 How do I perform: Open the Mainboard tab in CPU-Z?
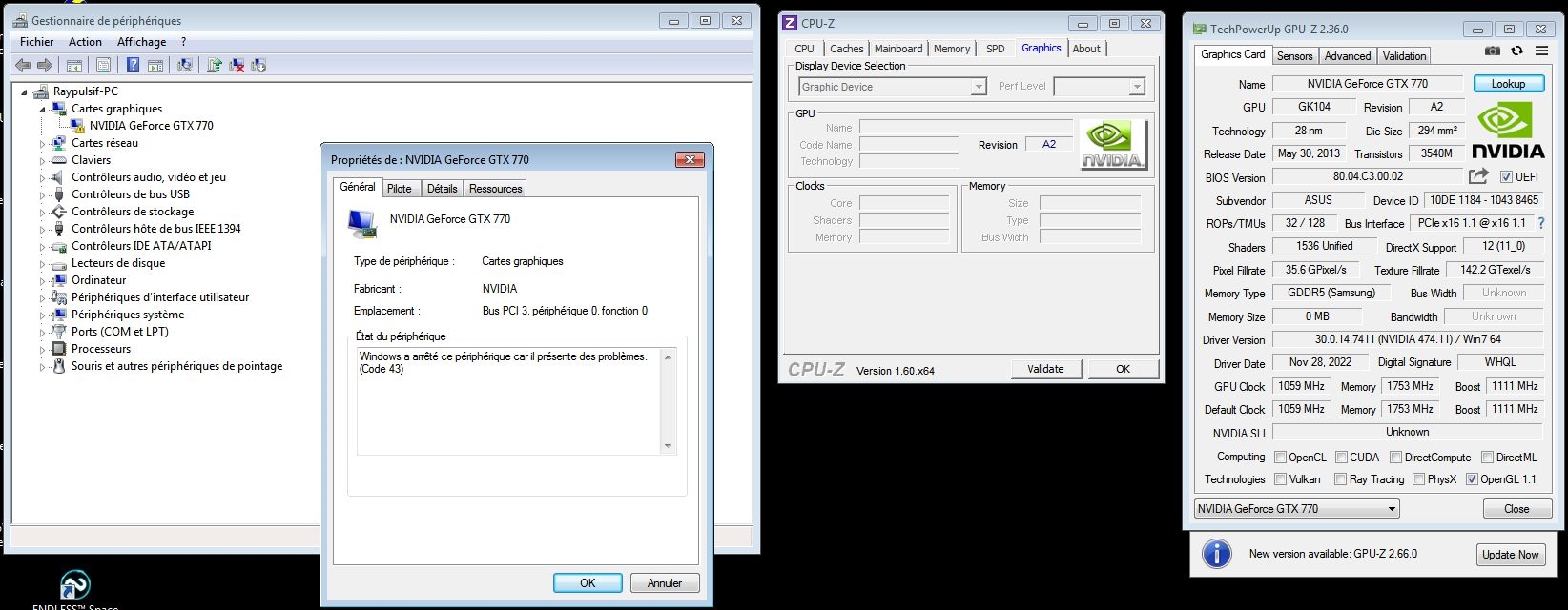898,49
